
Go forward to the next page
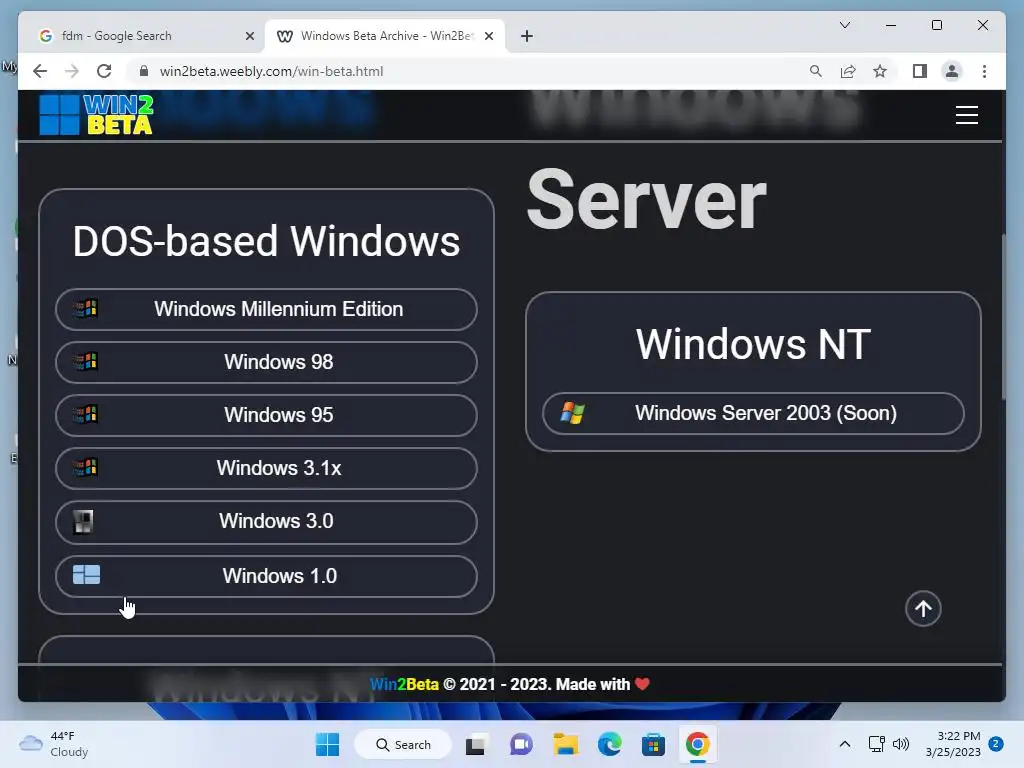[72, 71]
